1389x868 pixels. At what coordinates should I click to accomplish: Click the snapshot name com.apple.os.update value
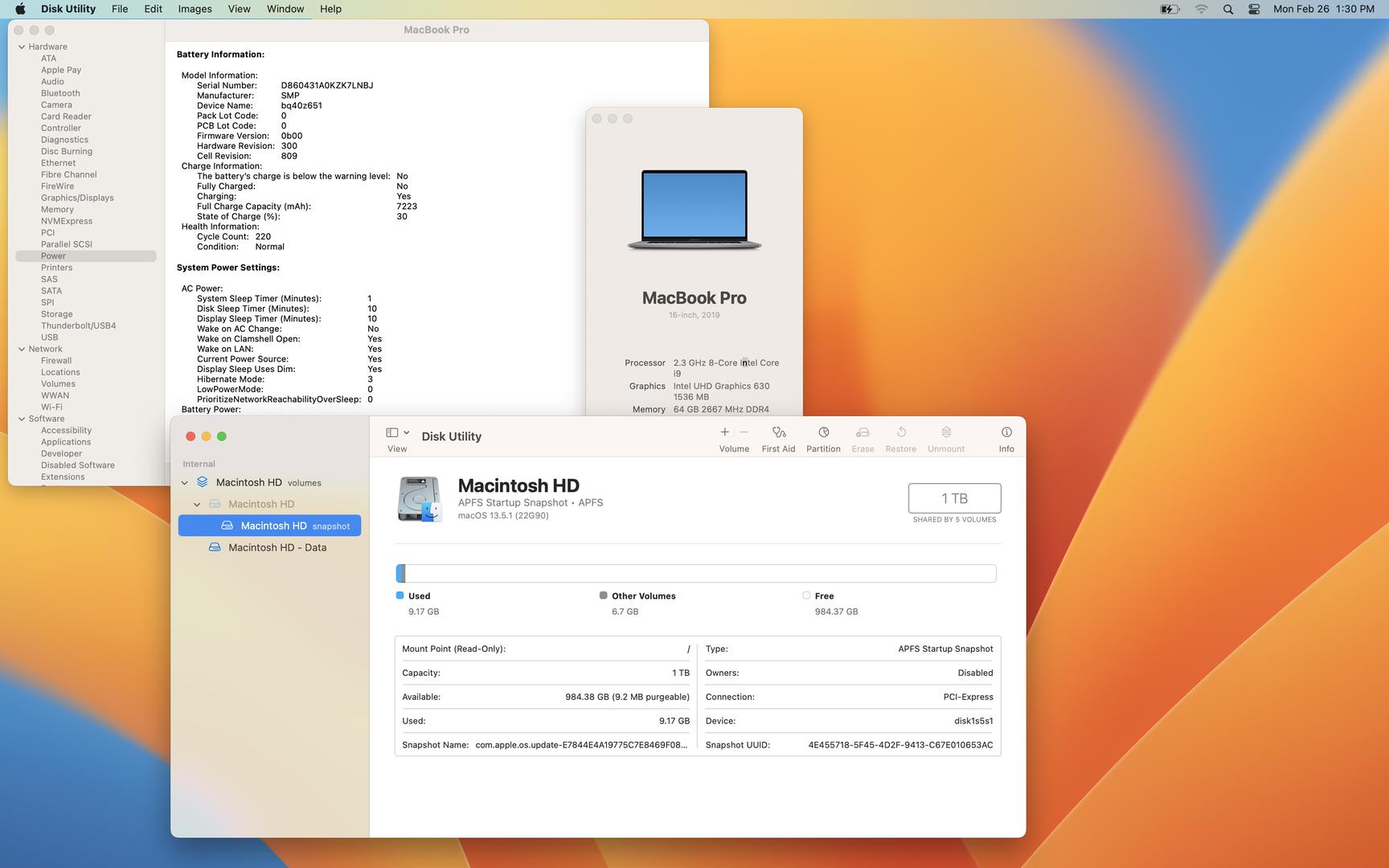pos(581,745)
